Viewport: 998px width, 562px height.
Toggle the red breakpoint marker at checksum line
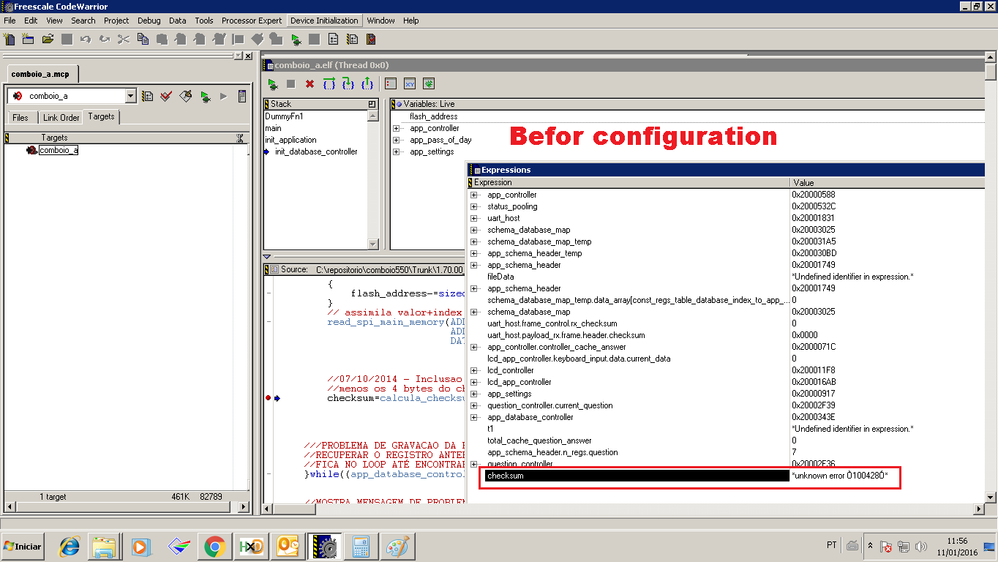268,398
